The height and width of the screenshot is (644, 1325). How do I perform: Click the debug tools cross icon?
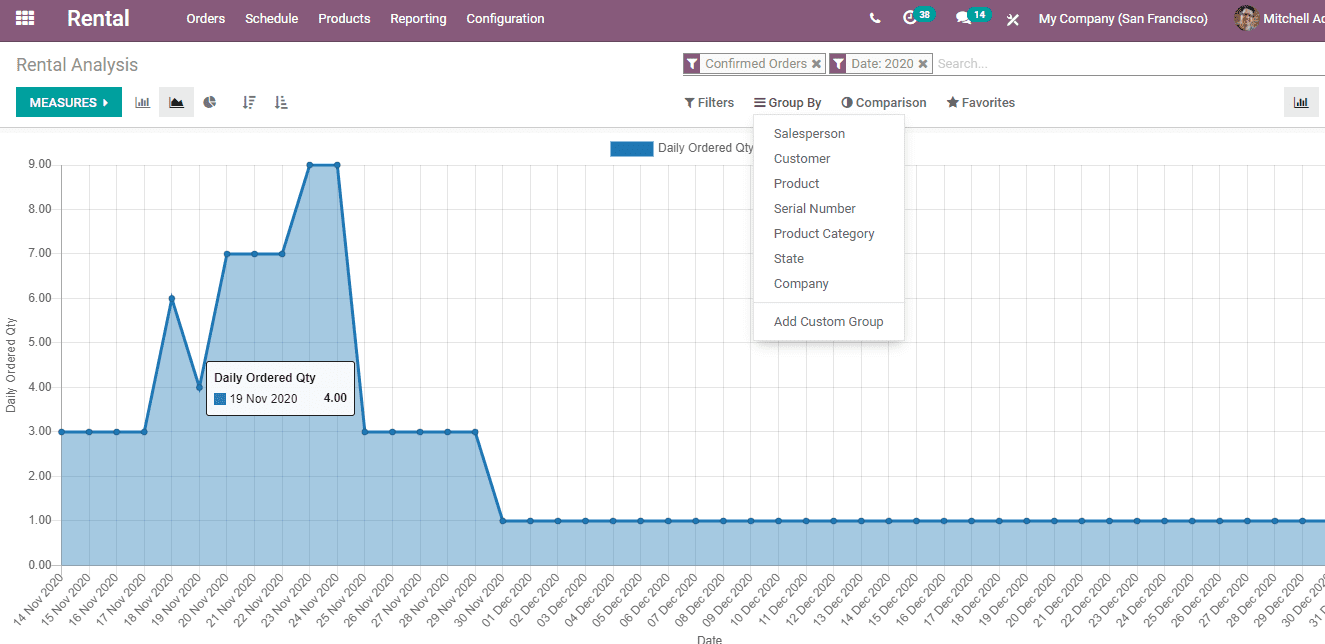coord(1012,19)
